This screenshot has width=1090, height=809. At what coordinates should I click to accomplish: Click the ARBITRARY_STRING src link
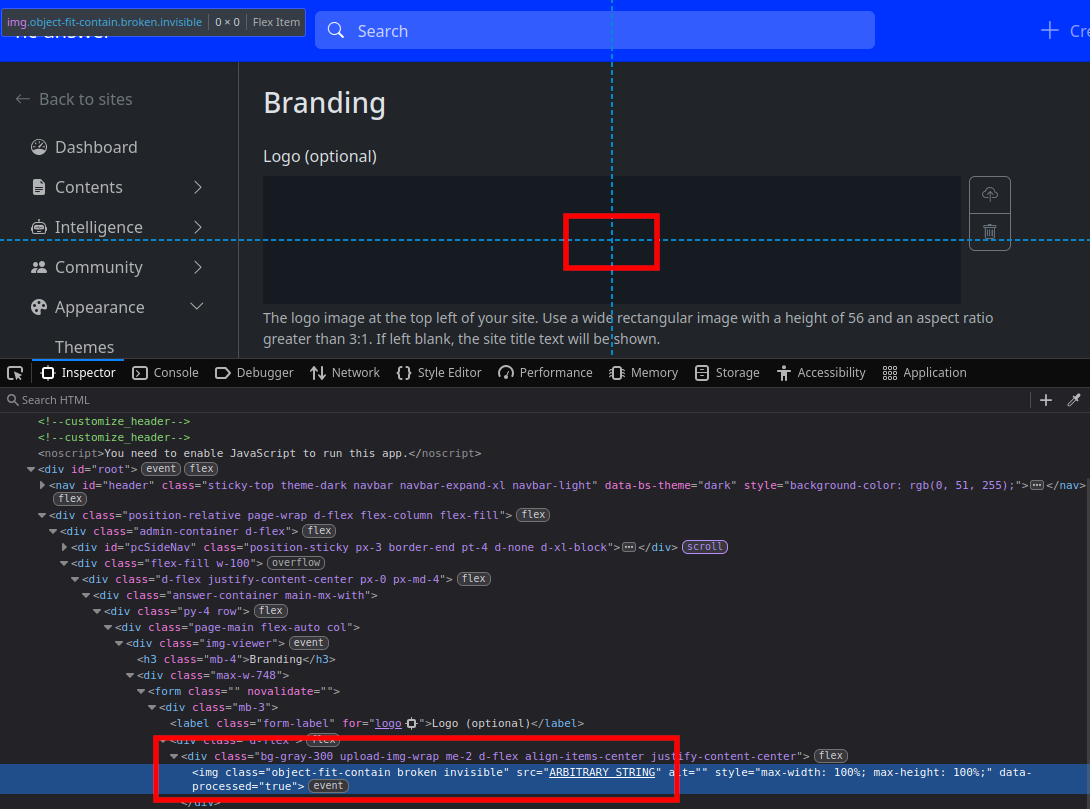(x=602, y=772)
